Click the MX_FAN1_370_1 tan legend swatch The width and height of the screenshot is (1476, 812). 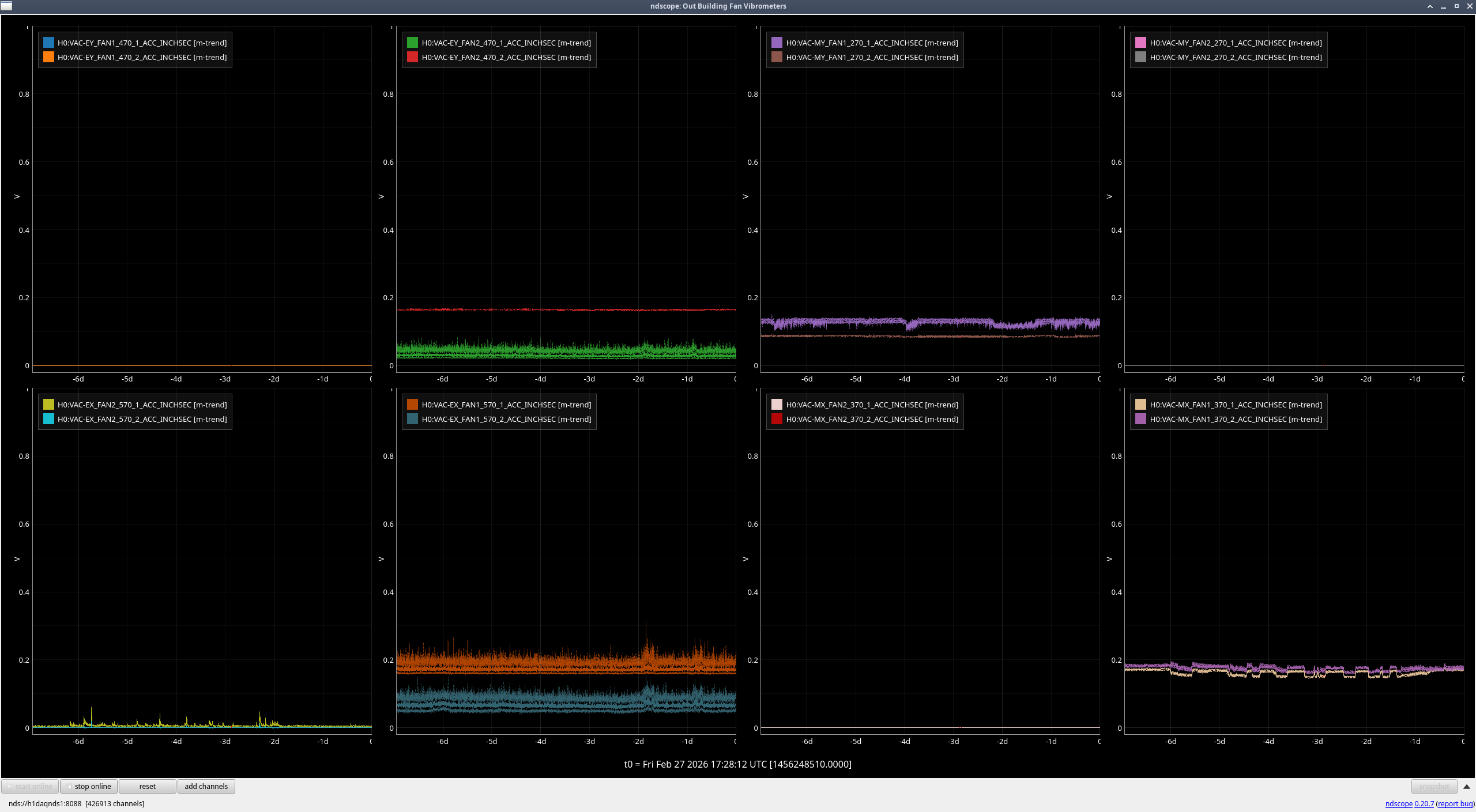click(1140, 405)
